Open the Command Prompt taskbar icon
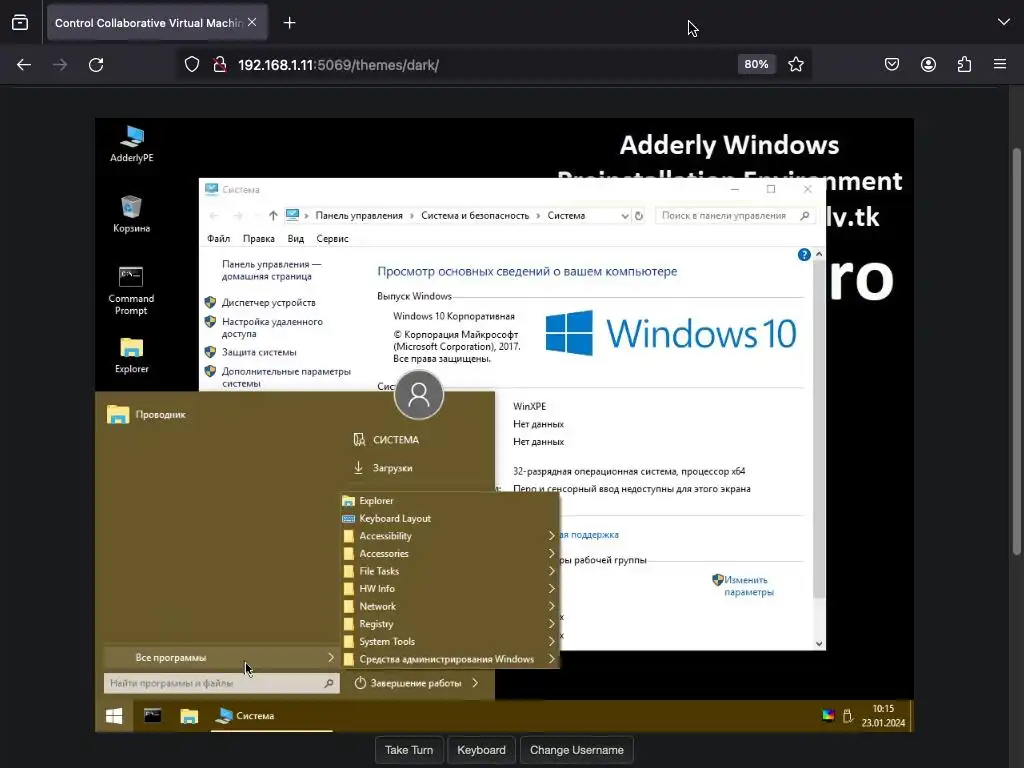Viewport: 1024px width, 768px height. 152,716
